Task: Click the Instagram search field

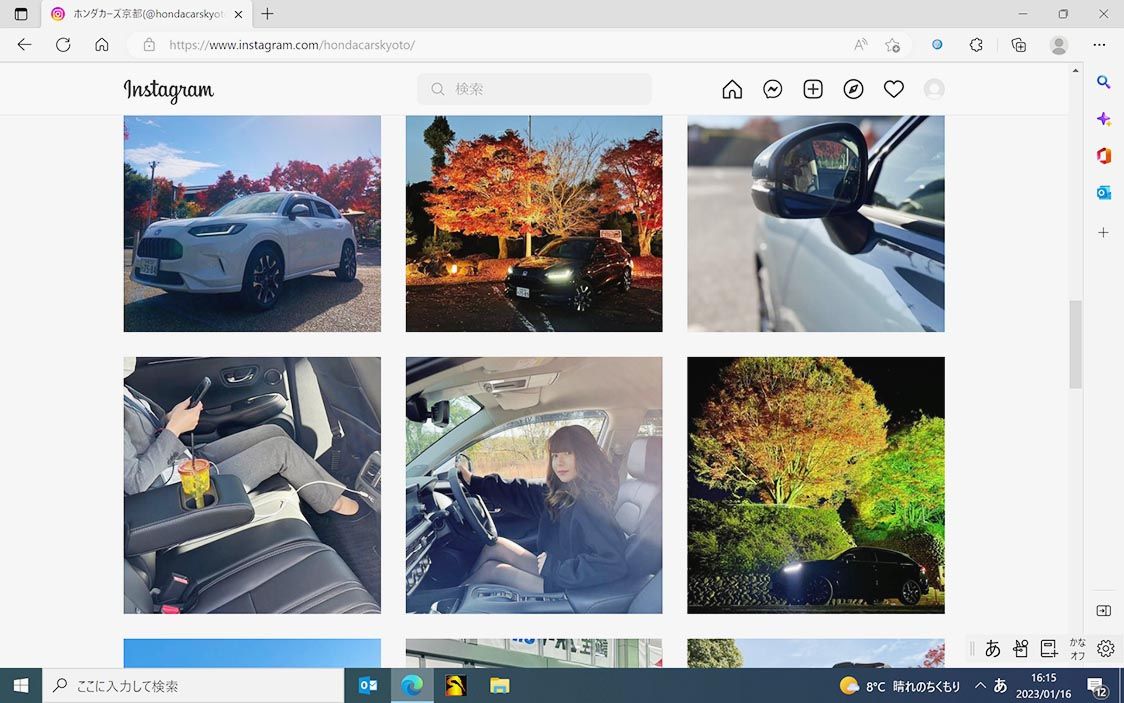Action: [534, 89]
